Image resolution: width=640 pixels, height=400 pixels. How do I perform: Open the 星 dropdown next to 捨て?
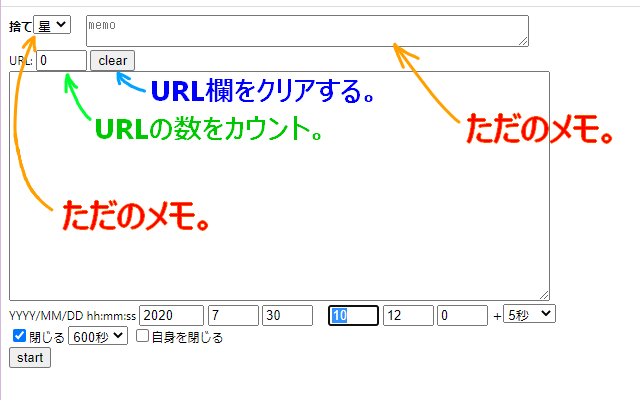[52, 25]
